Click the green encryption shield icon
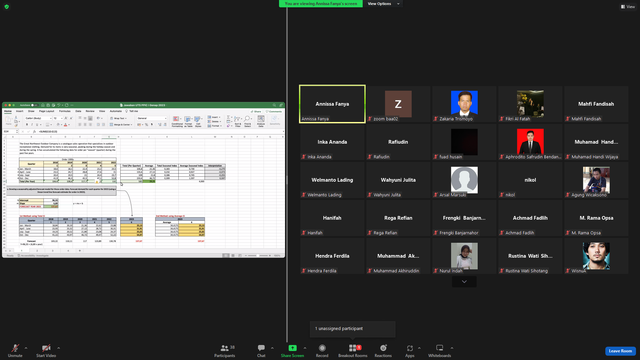 tap(7, 7)
